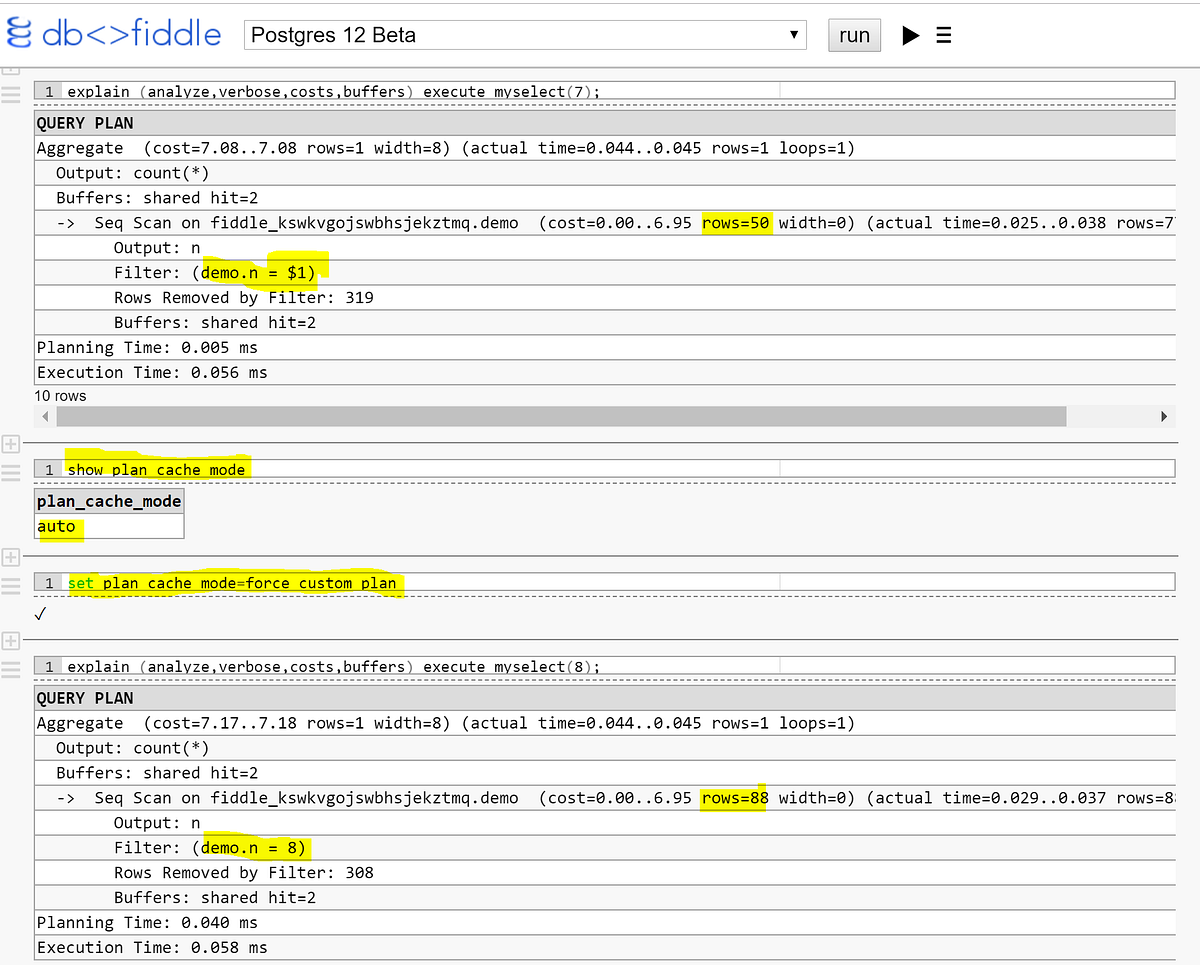Click the plus icon above show plan_cache_mode panel
This screenshot has height=965, width=1200.
(12, 443)
